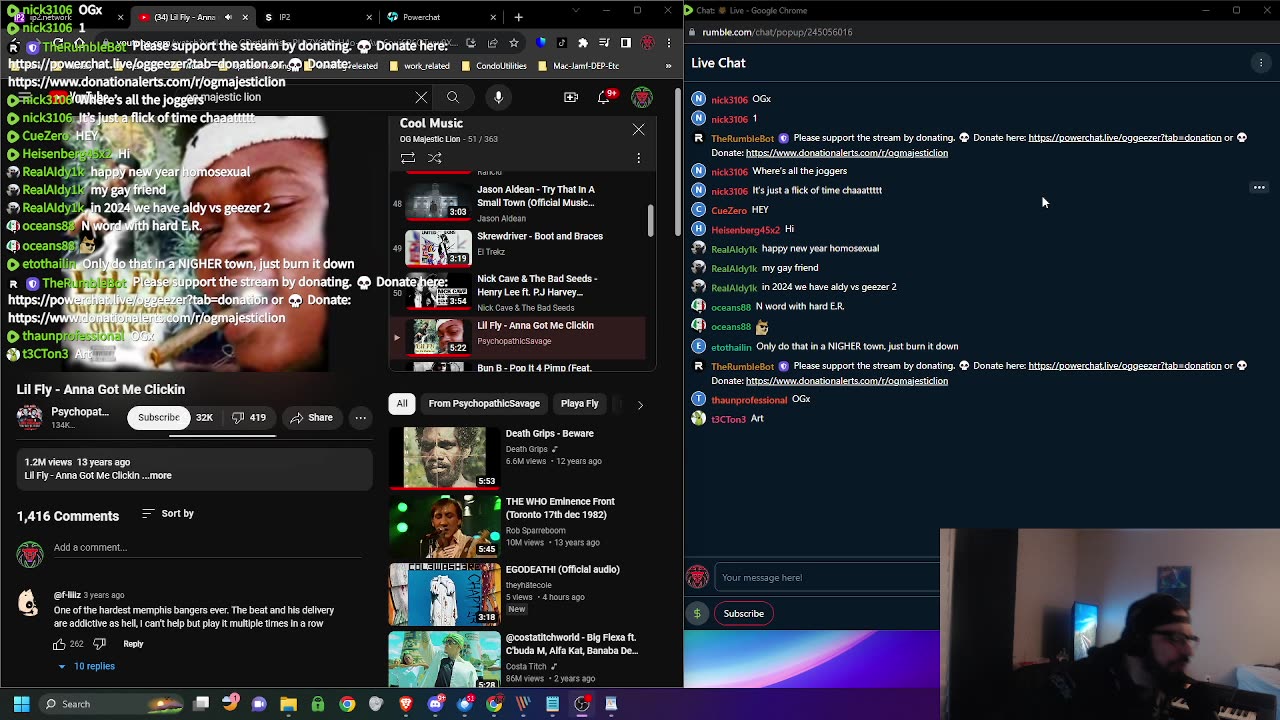1280x720 pixels.
Task: Like the comment by @f-lliz
Action: point(59,644)
